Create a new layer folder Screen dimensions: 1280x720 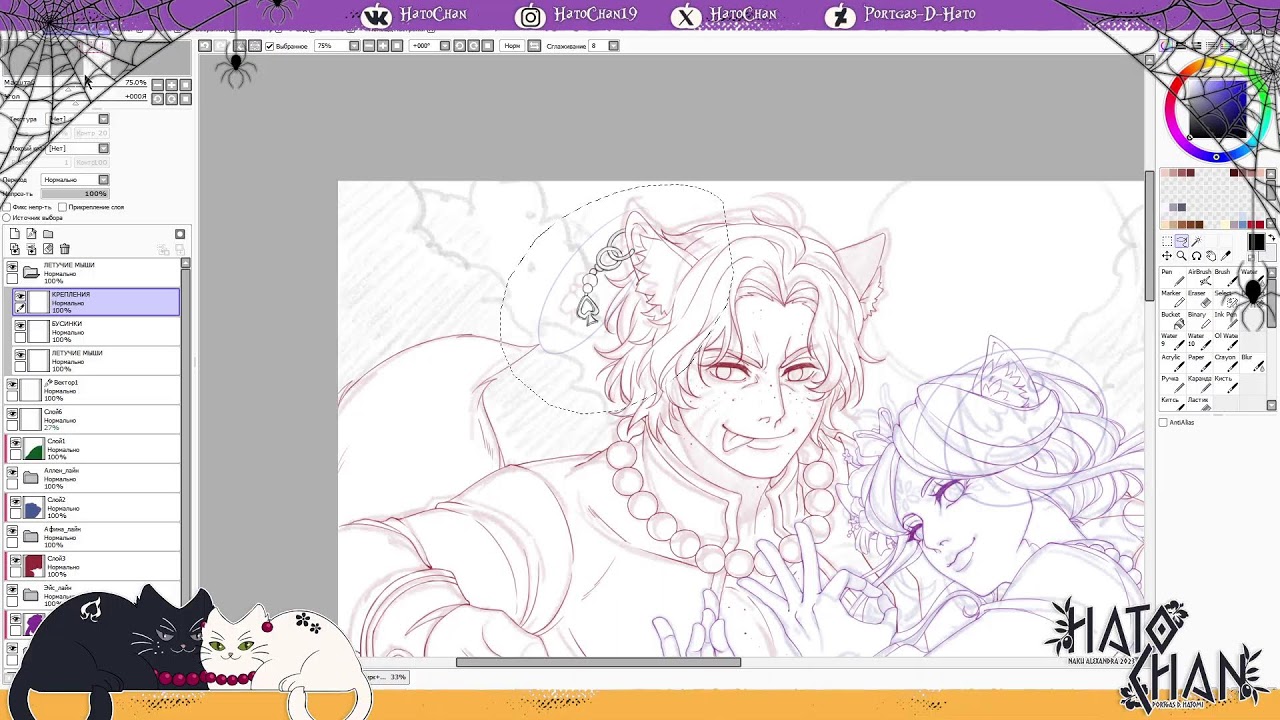(x=48, y=234)
